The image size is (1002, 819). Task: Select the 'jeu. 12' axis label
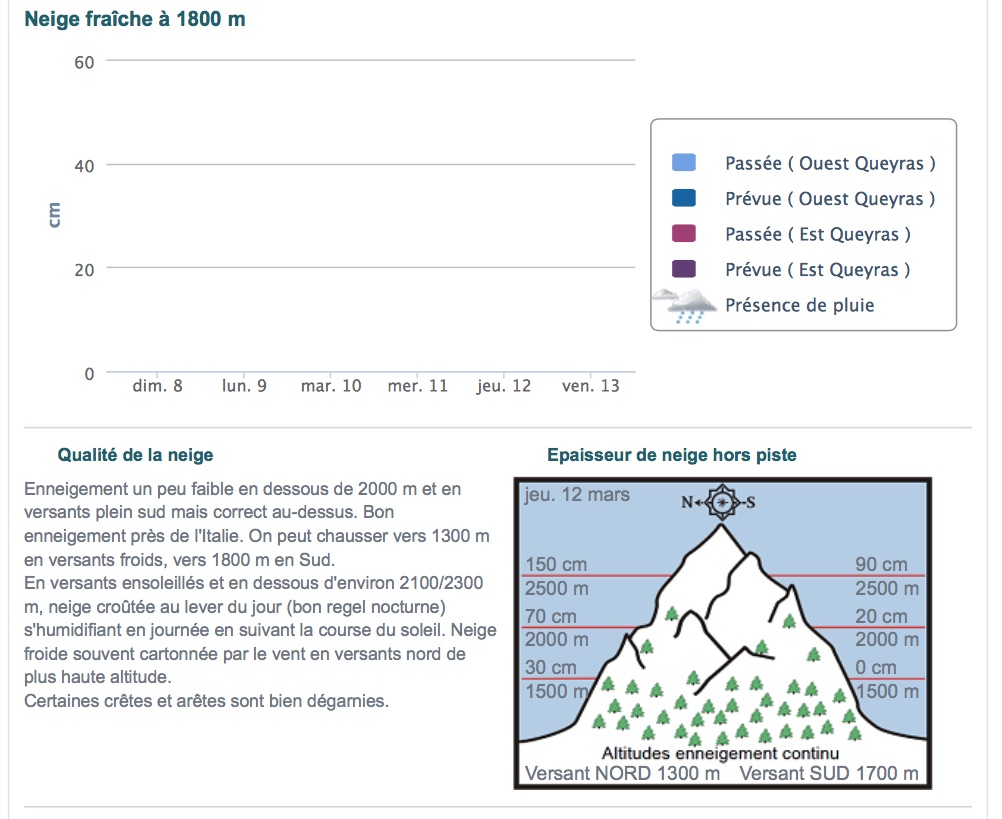504,386
